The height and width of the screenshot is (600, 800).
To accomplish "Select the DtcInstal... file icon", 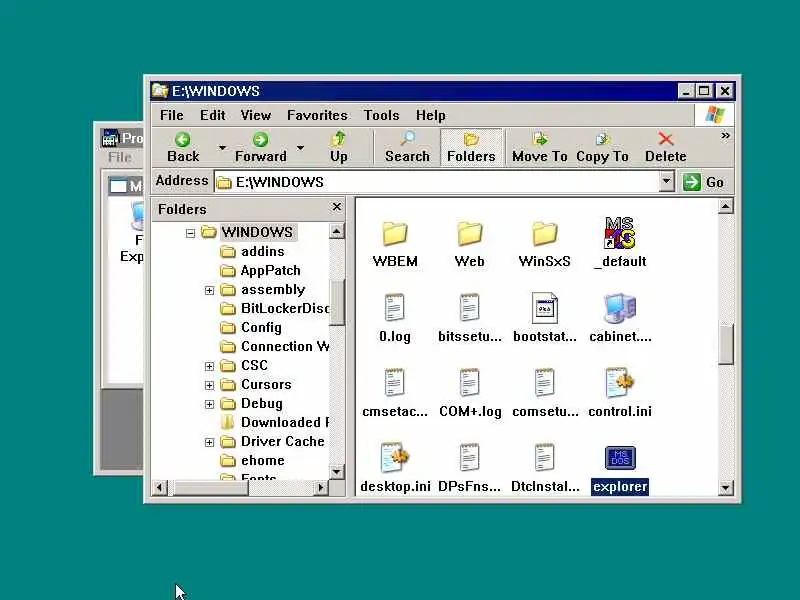I will tap(544, 458).
